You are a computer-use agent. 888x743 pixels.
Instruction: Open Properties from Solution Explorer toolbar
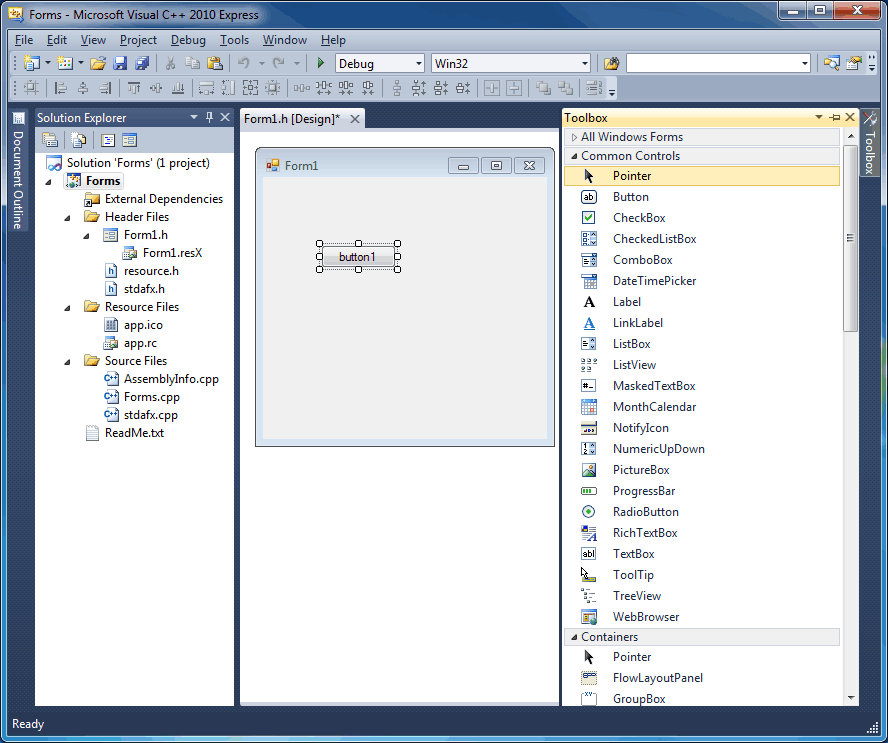50,140
